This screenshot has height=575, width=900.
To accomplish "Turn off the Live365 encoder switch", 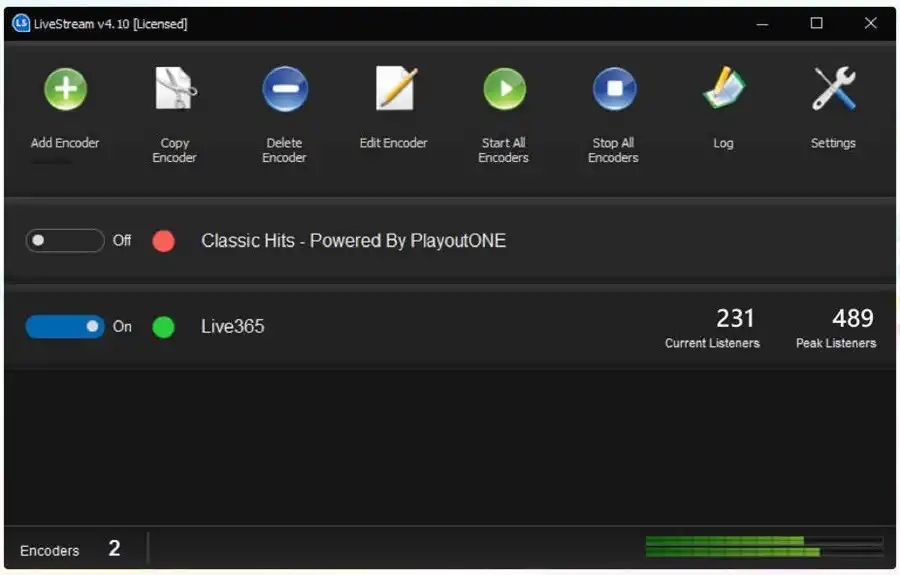I will (65, 327).
